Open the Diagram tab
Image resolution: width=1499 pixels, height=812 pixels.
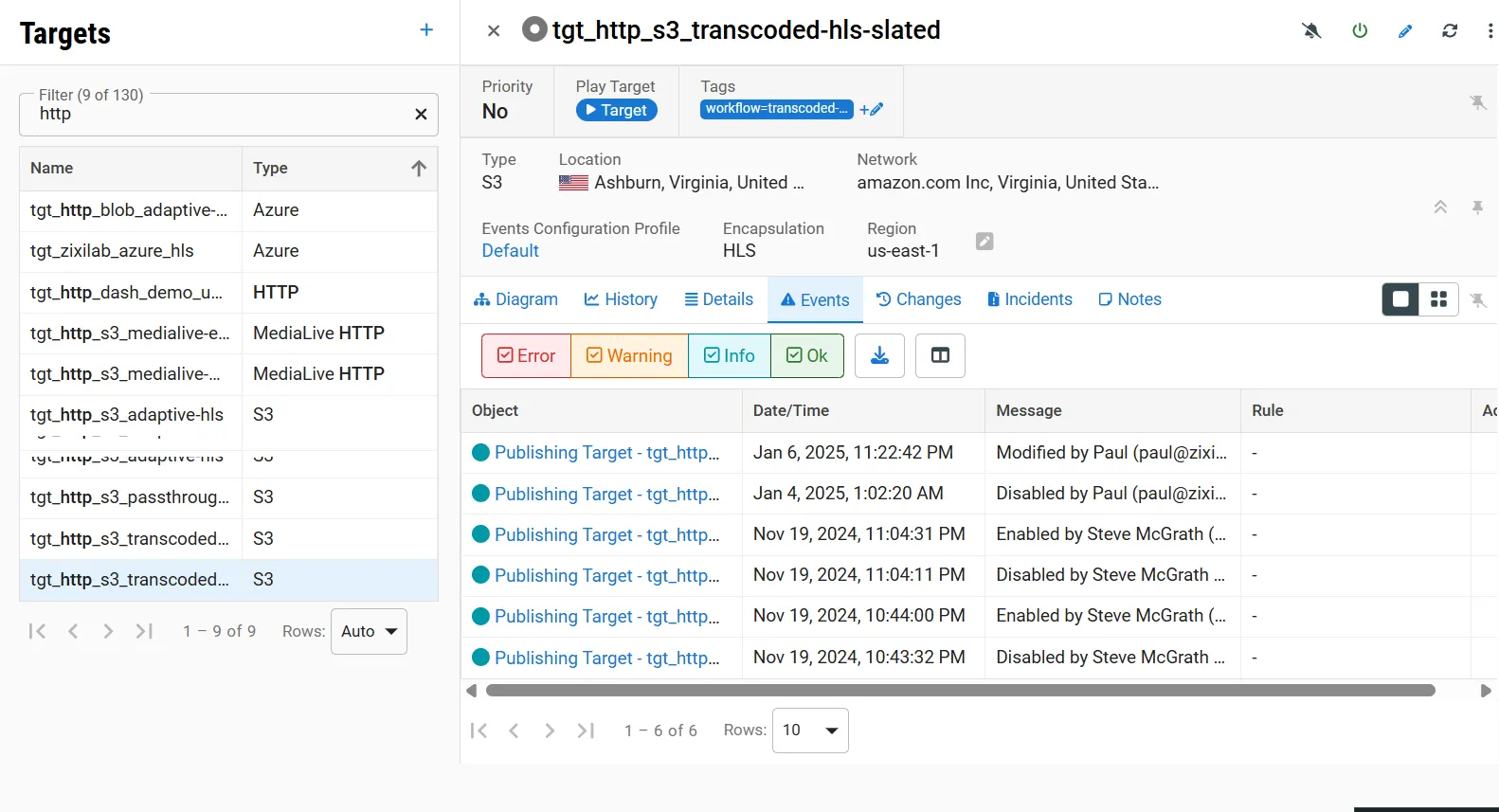(516, 299)
